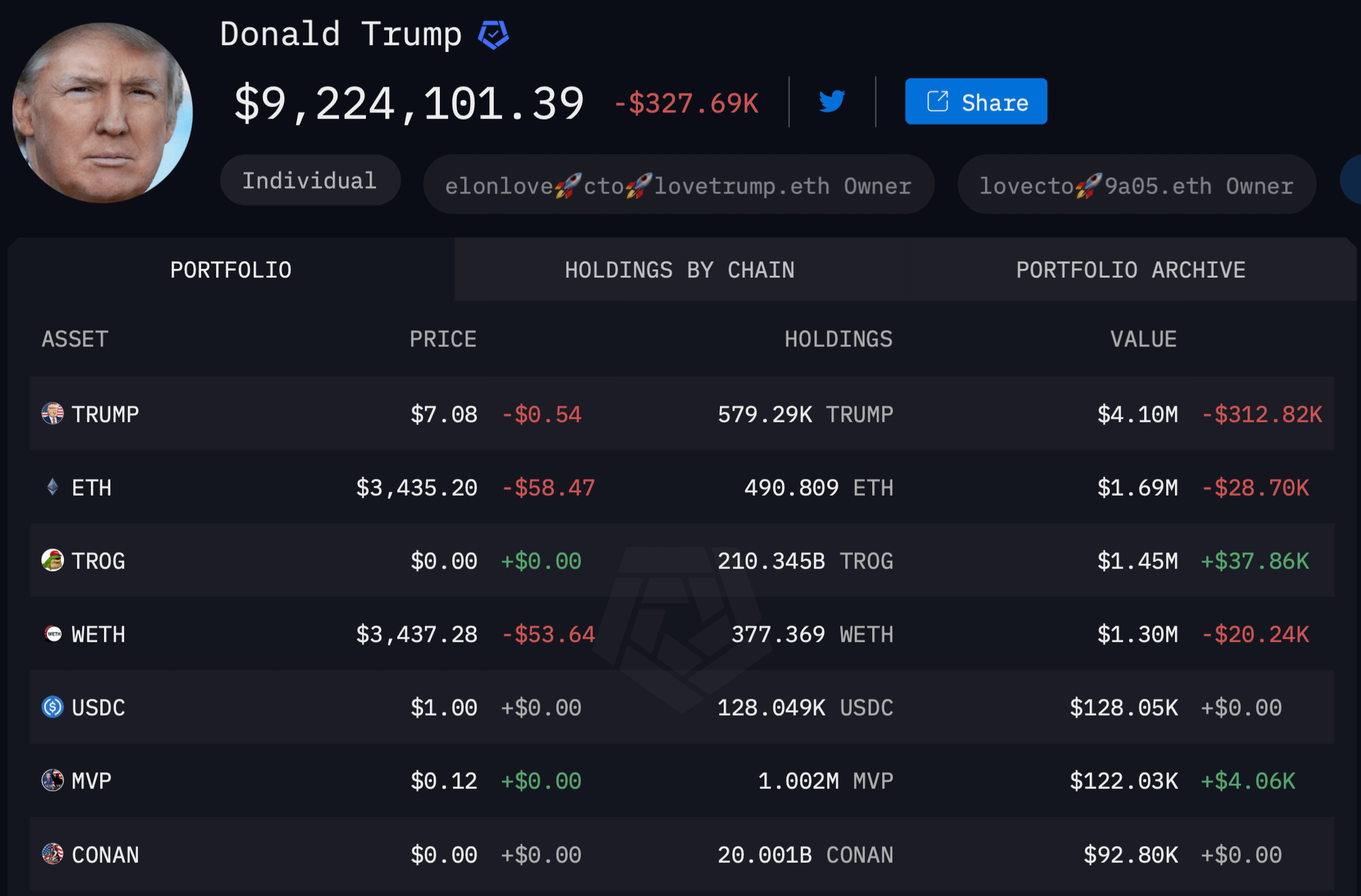Click the -$53.64 WETH price change
This screenshot has width=1361, height=896.
548,634
